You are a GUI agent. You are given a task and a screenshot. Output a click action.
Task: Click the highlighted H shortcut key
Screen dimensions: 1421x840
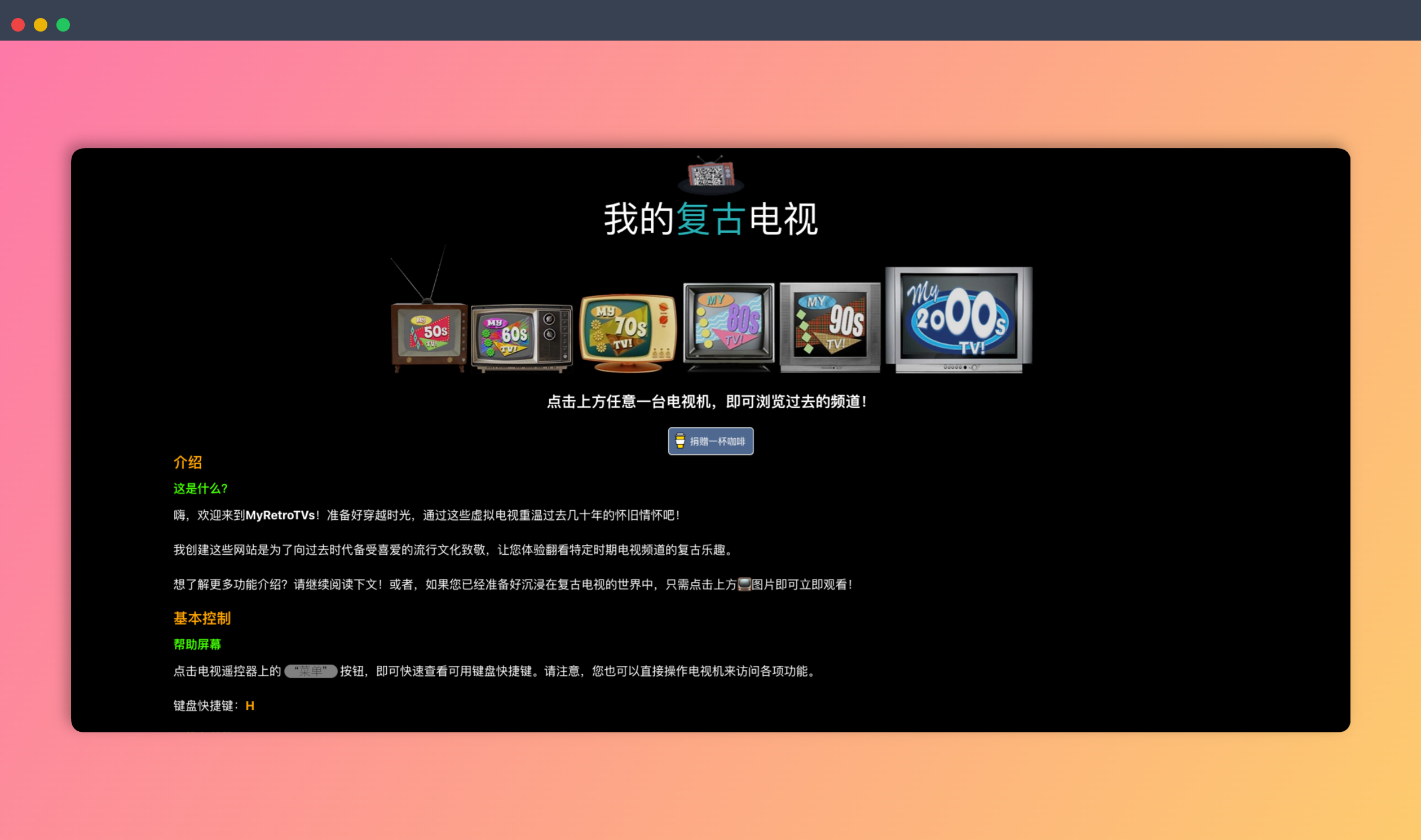tap(249, 705)
